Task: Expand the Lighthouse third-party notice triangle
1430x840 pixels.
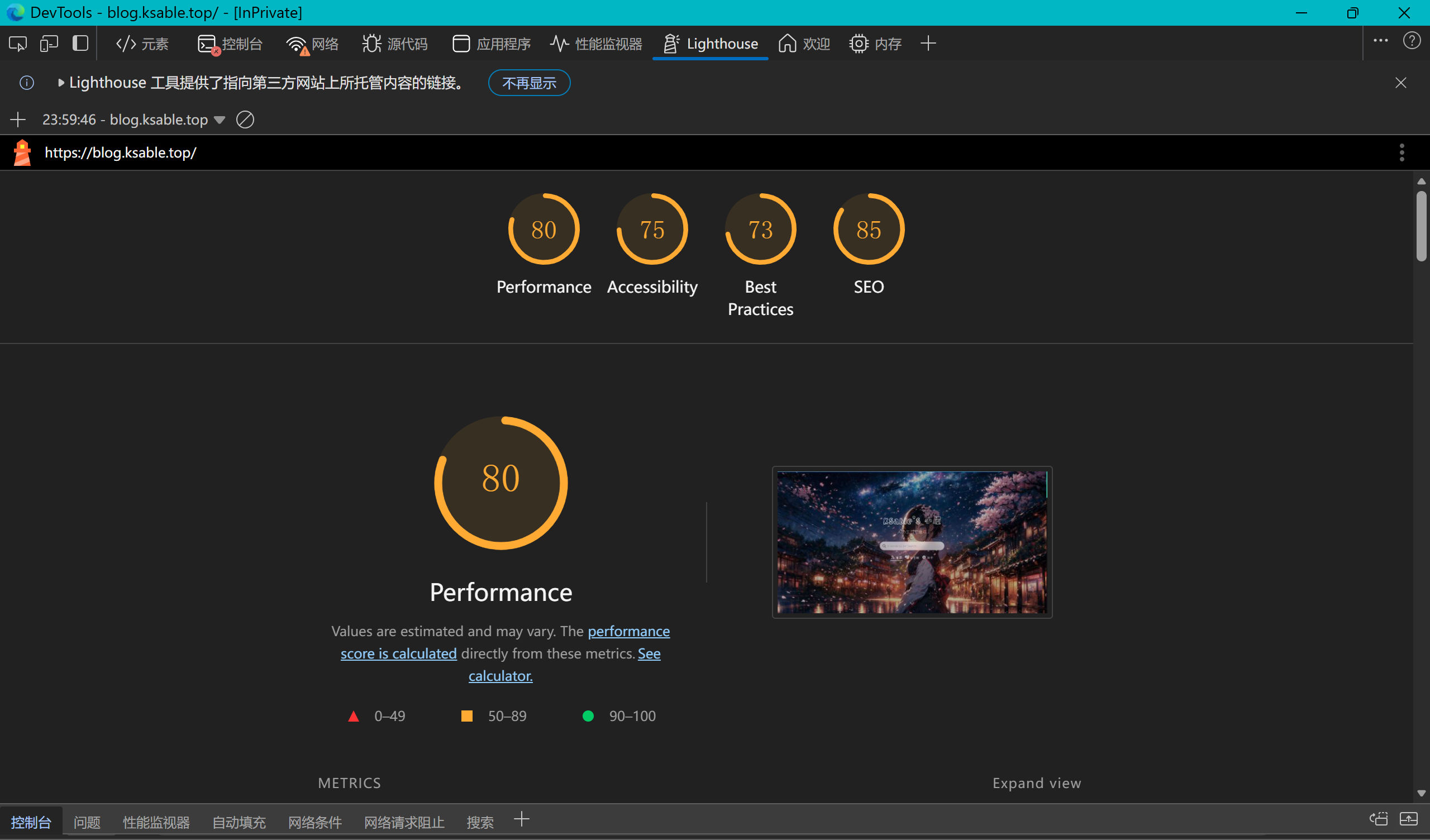Action: coord(61,83)
